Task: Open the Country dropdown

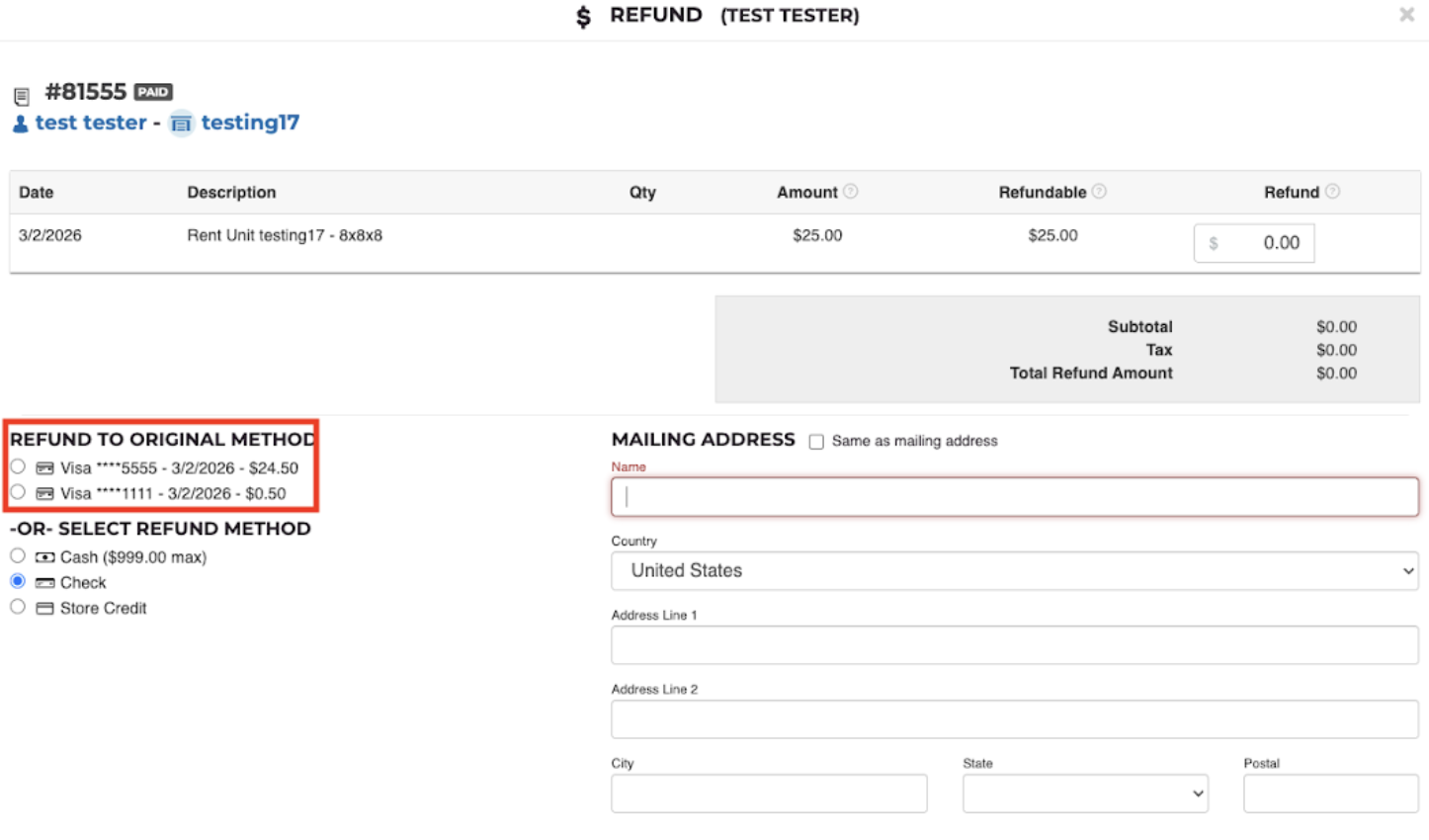Action: point(1014,571)
